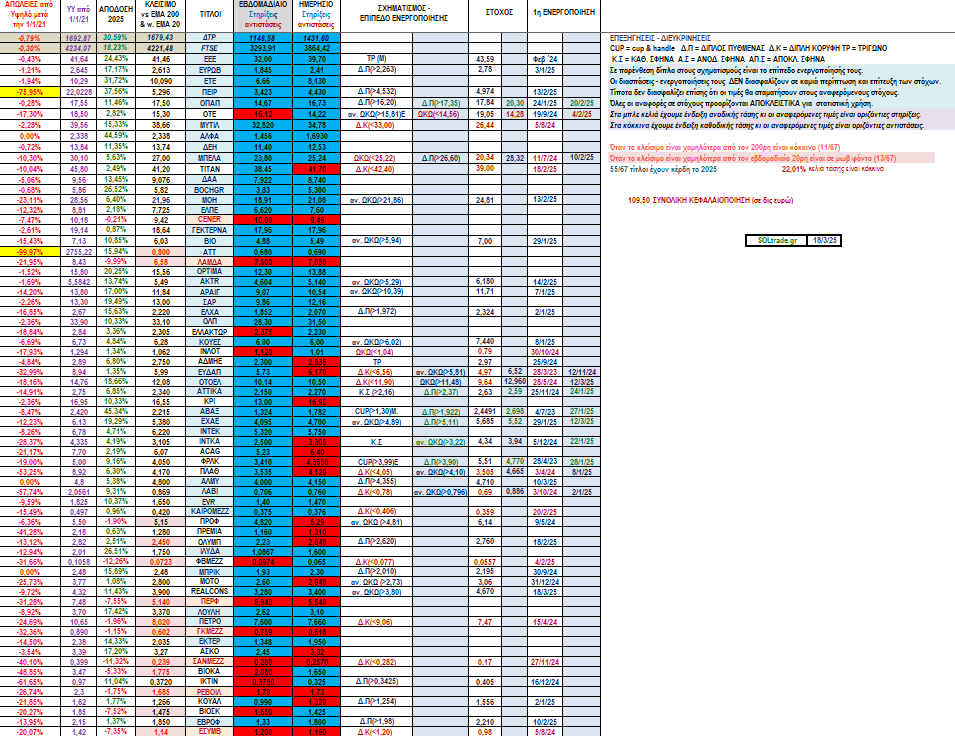Select the 'ΑΒΑΞ' ticker cell
Screen dimensions: 955x736
(210, 412)
